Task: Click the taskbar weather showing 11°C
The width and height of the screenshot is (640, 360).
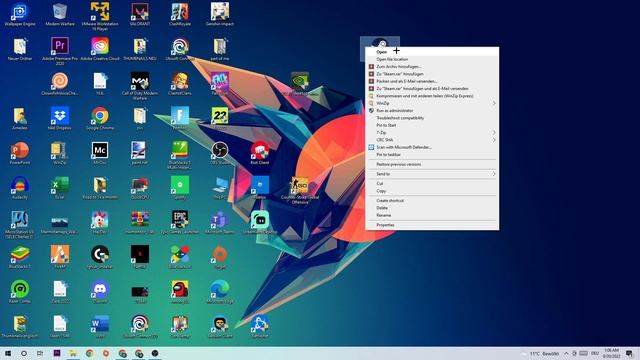Action: click(x=541, y=353)
